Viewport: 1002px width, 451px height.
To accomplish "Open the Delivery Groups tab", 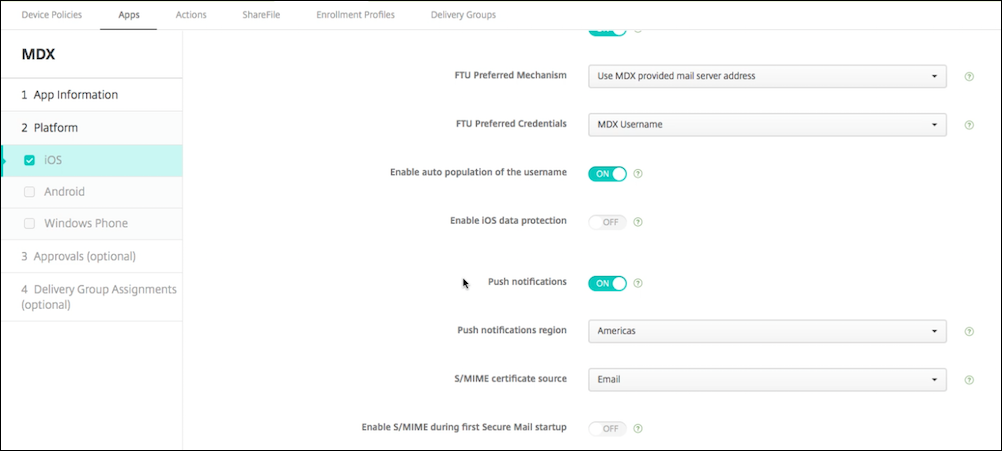I will click(463, 15).
